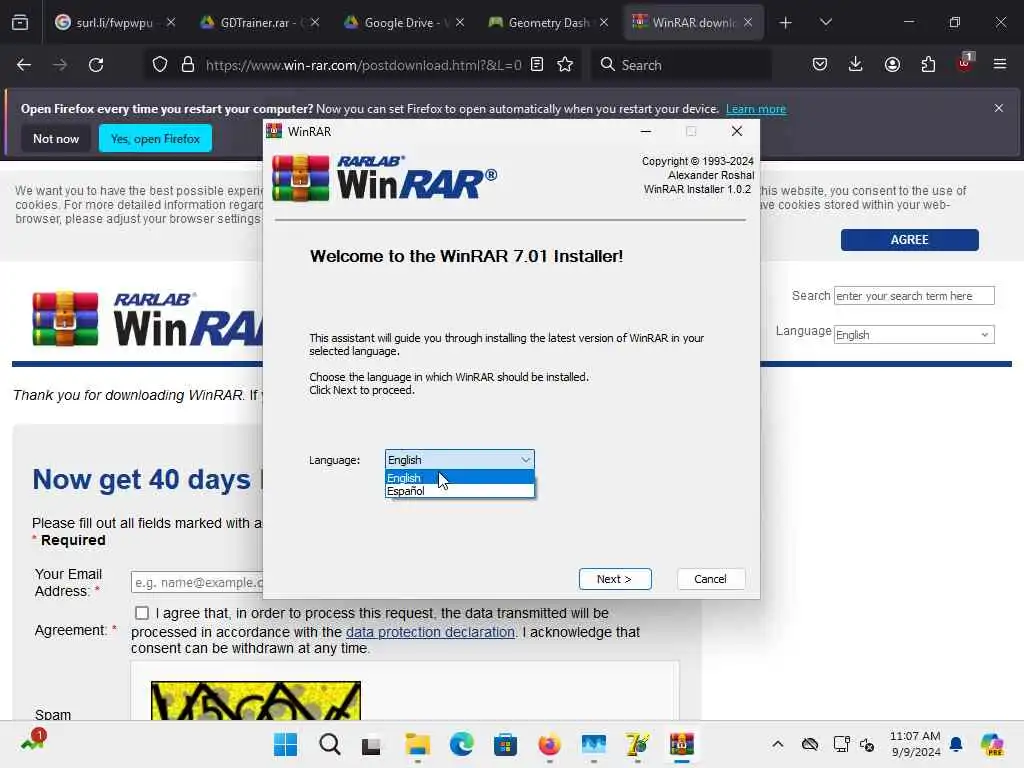Save page to Pocket icon
The image size is (1024, 768).
click(820, 65)
